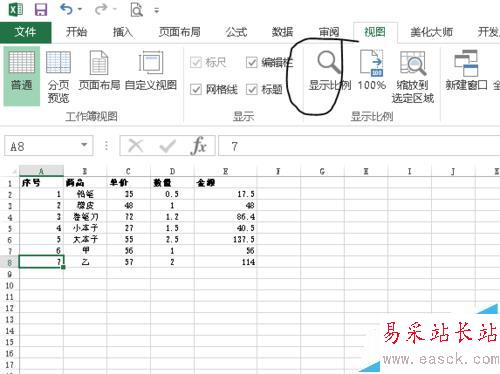This screenshot has height=374, width=500.
Task: Select row 1 header
Action: pyautogui.click(x=10, y=183)
